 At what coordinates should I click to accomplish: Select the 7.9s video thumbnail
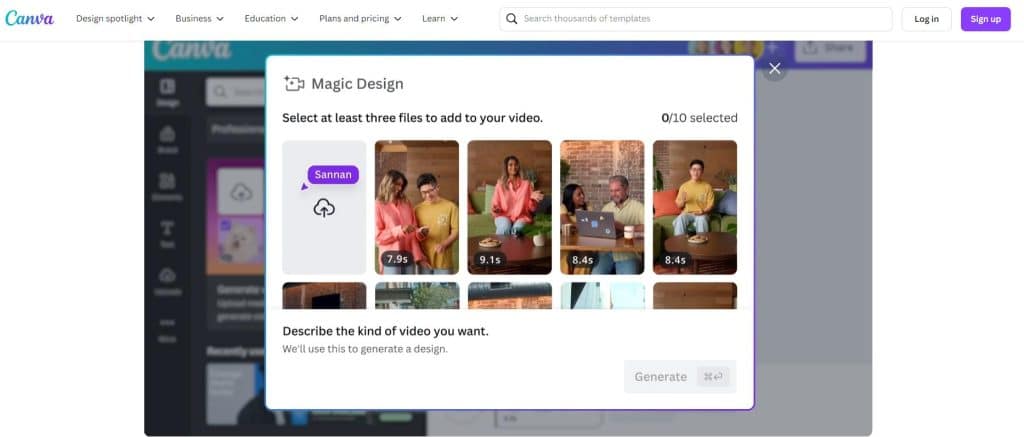click(x=417, y=207)
